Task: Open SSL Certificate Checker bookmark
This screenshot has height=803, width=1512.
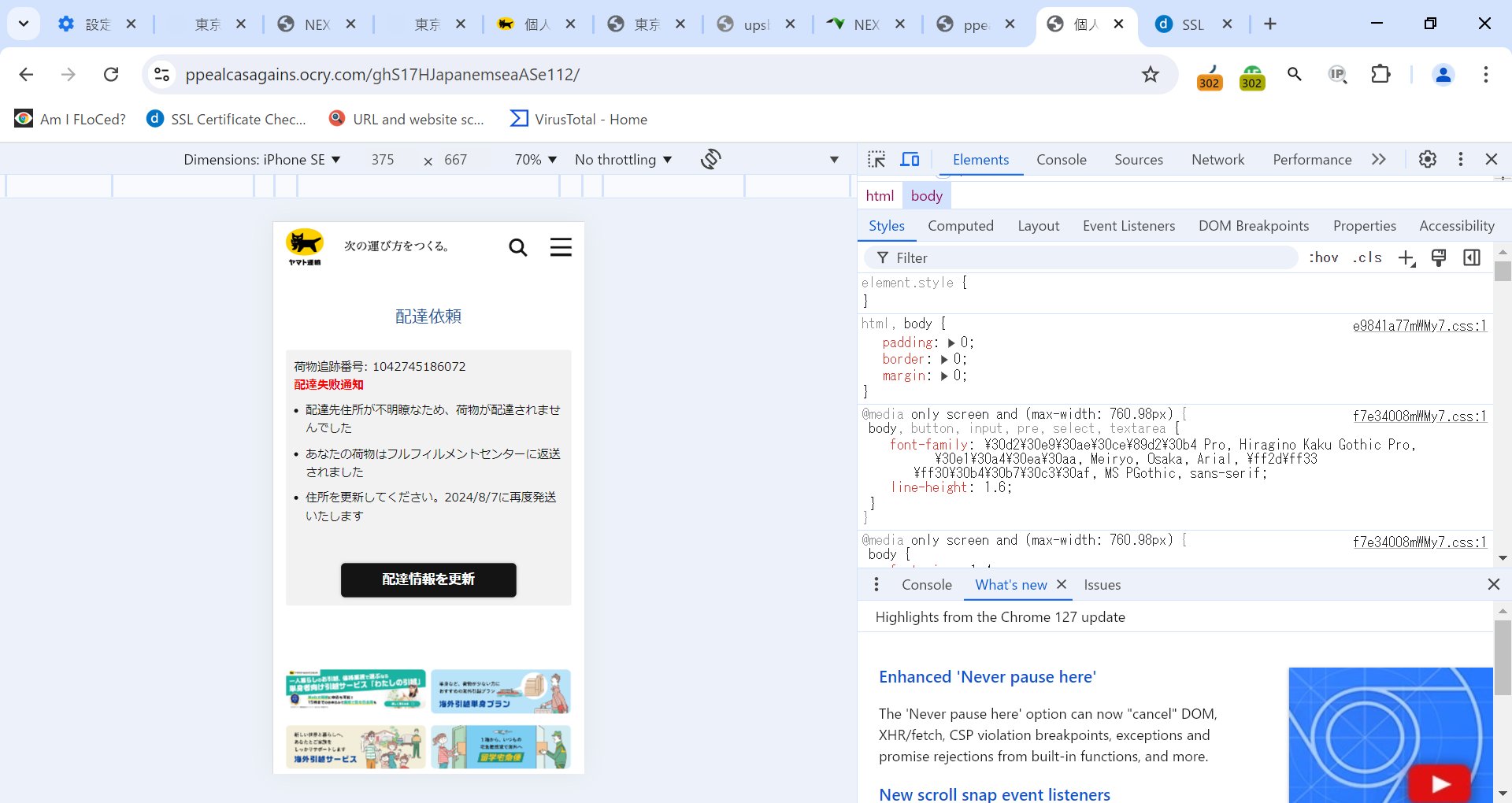Action: 227,119
